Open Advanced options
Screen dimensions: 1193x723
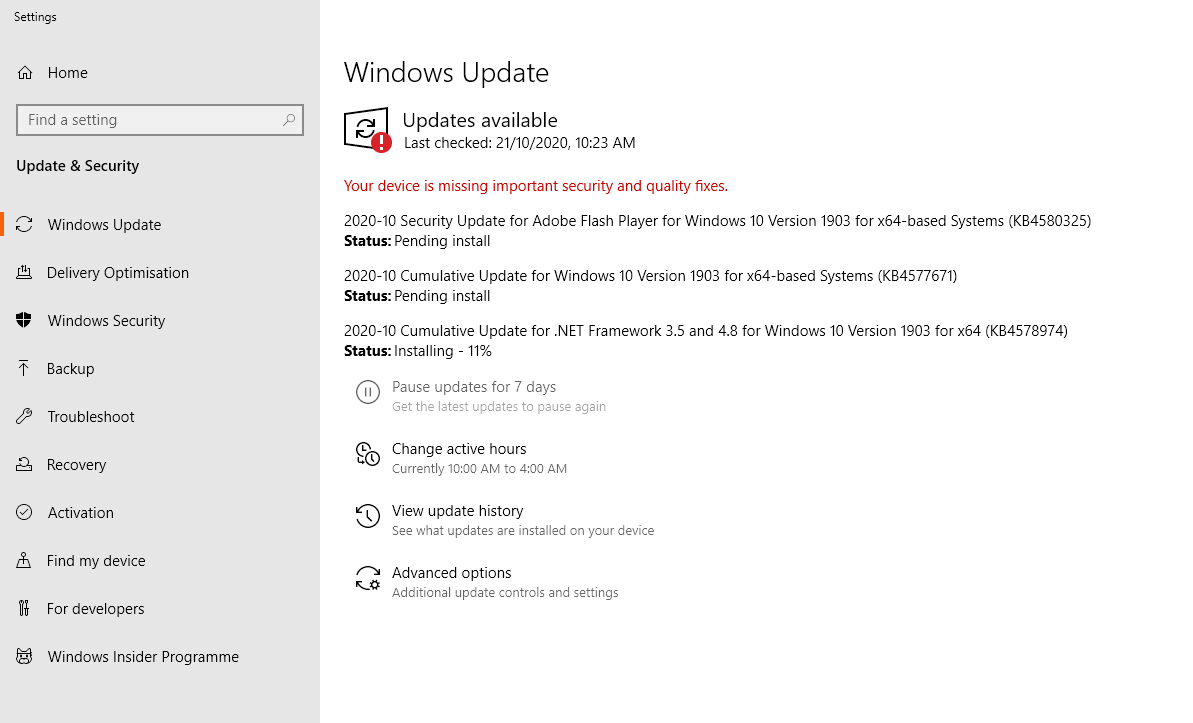coord(452,573)
